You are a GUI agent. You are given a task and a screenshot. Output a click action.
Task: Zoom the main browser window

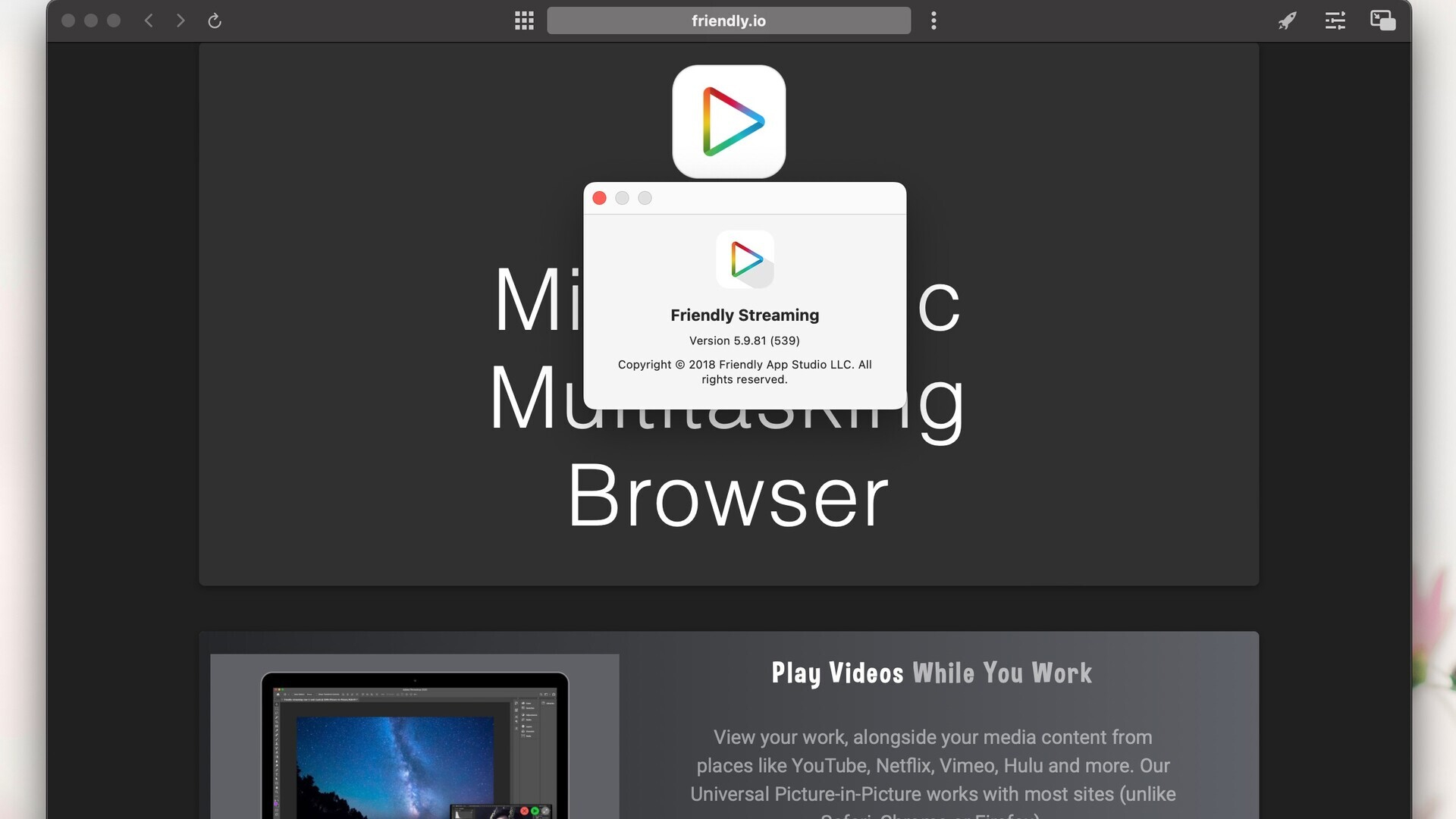coord(114,20)
